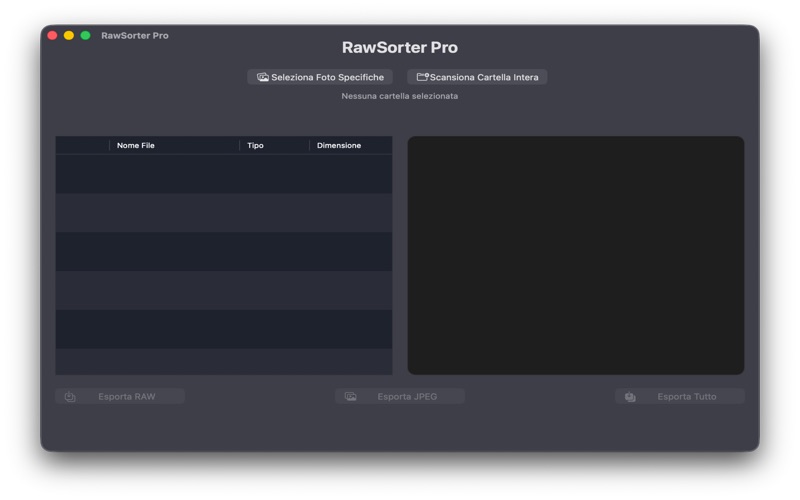Click the large RawSorter Pro heading
This screenshot has width=800, height=500.
(399, 47)
